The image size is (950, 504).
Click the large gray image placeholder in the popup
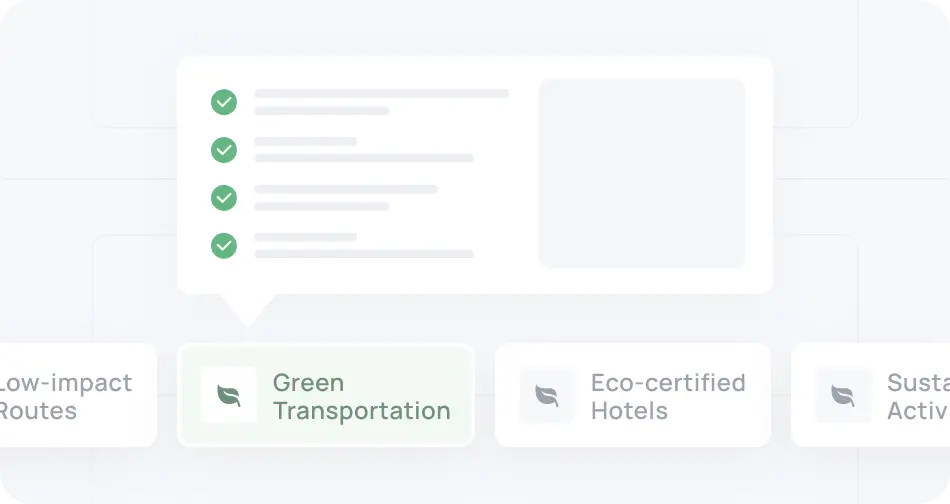point(642,173)
